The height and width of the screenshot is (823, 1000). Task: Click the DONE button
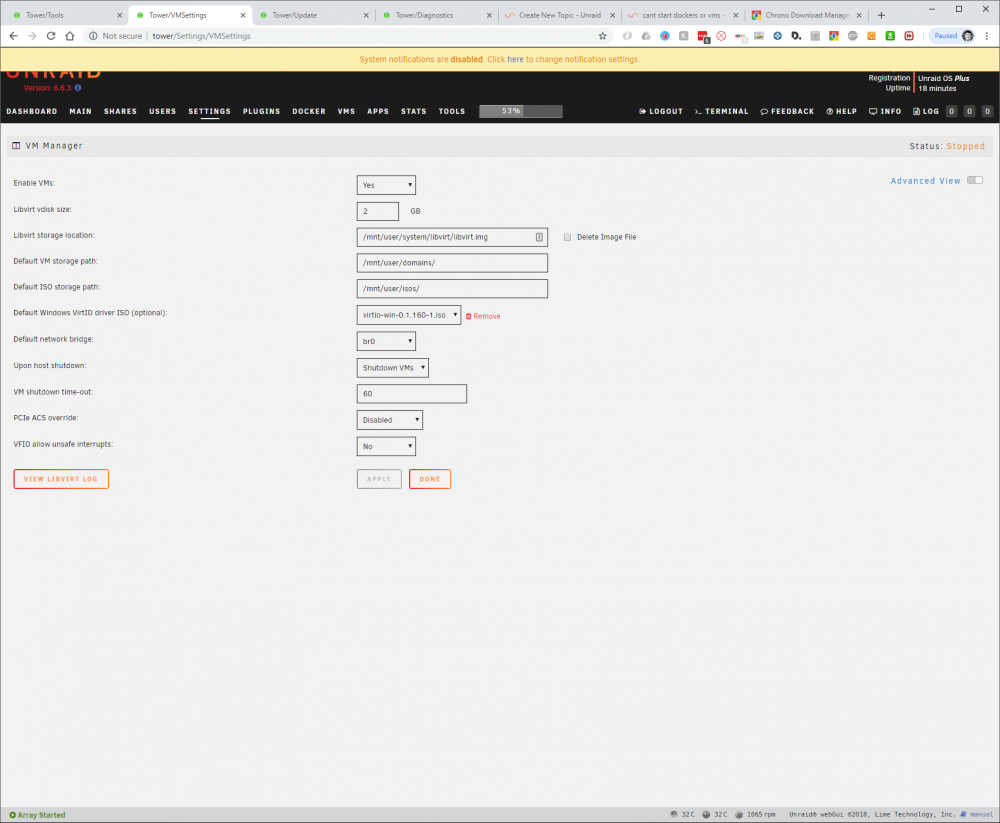(x=430, y=479)
